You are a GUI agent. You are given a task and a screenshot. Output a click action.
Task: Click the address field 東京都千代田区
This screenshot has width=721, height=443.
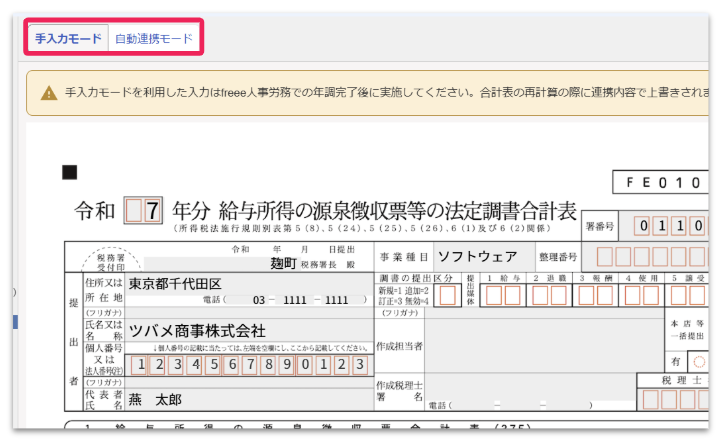[x=249, y=284]
